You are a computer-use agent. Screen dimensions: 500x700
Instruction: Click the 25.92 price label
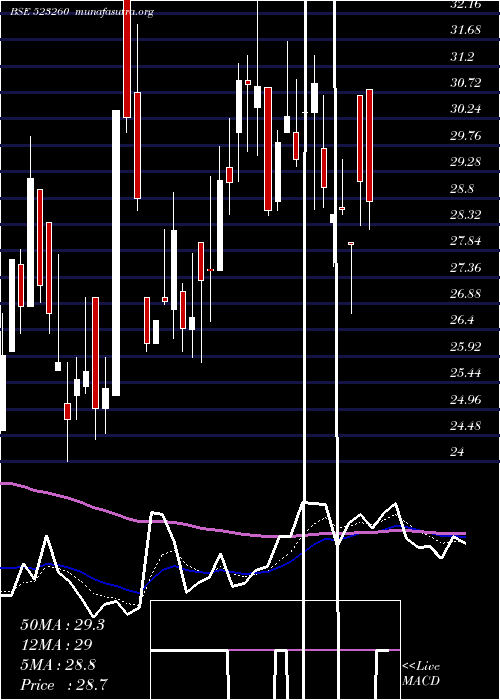466,346
